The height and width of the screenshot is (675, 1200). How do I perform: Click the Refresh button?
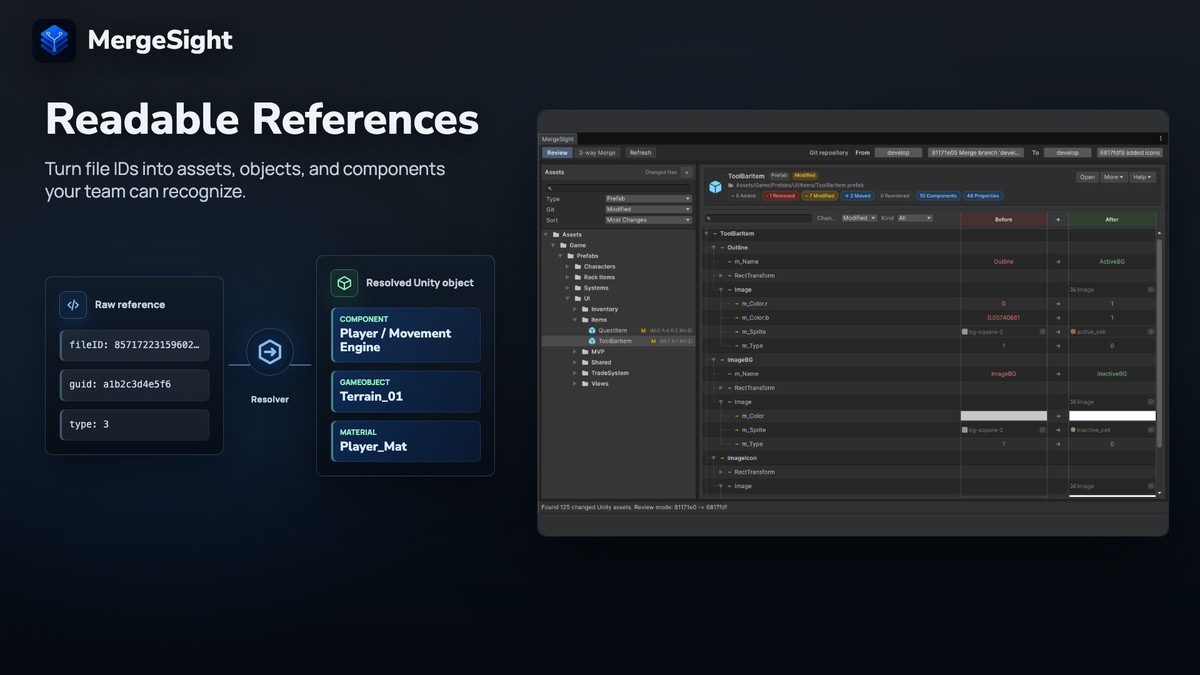640,153
